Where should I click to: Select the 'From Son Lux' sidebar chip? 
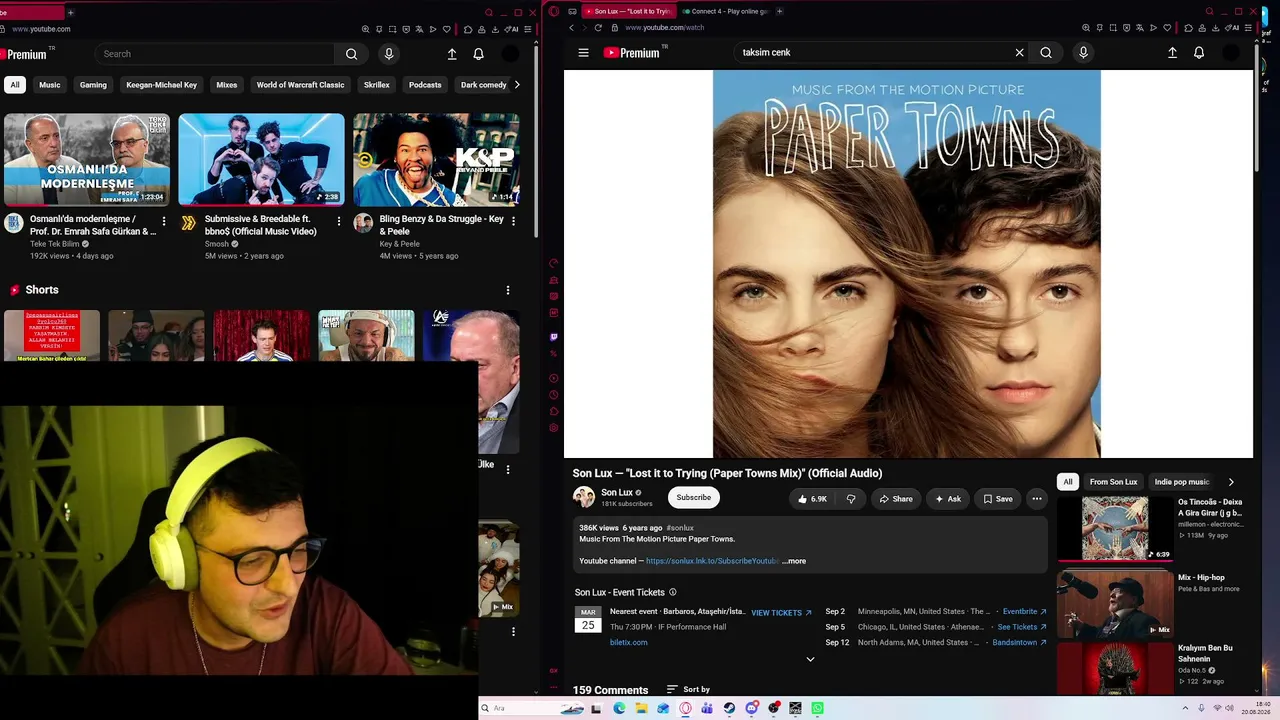coord(1113,482)
